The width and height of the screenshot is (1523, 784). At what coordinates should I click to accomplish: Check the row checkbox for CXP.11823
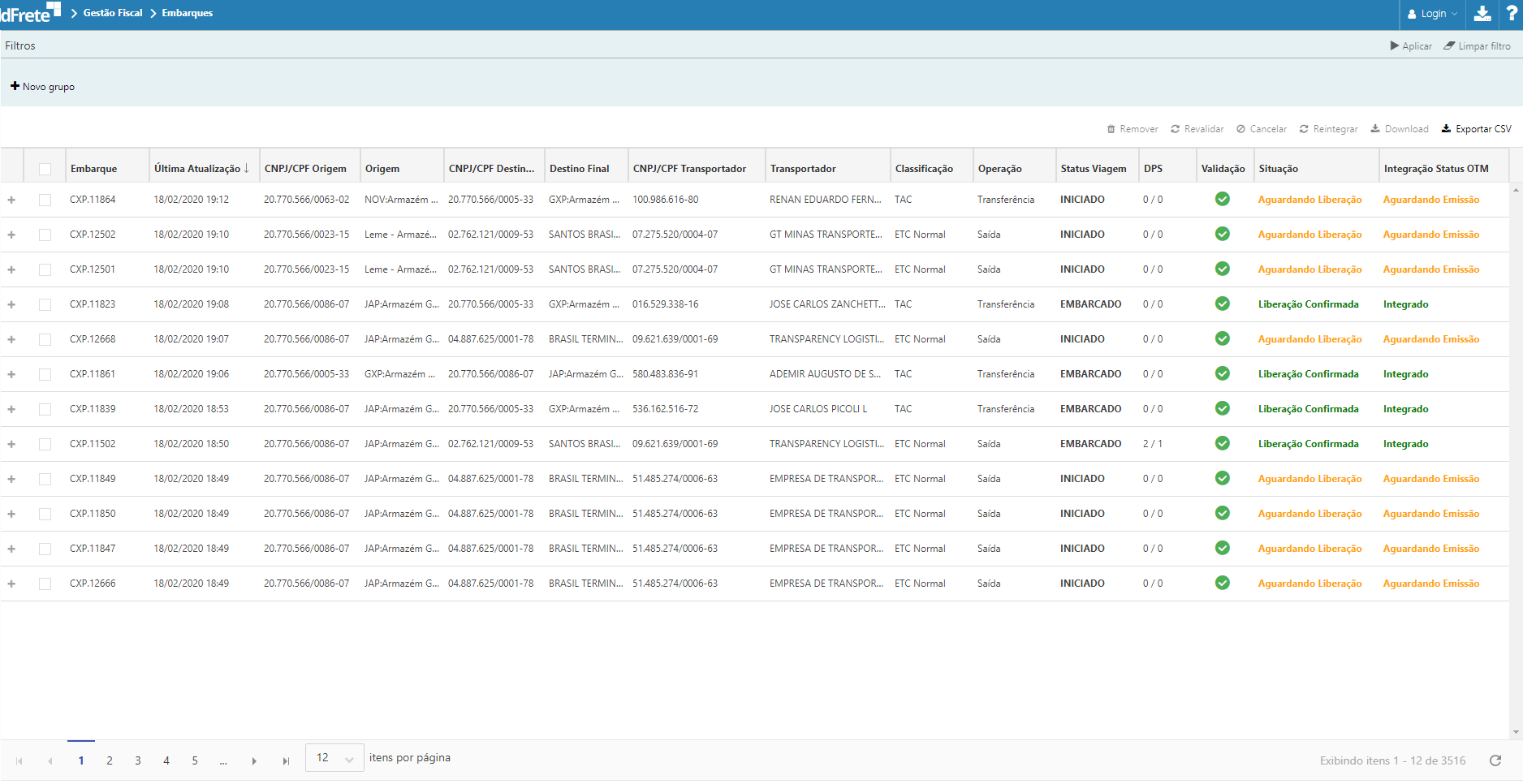[x=45, y=304]
